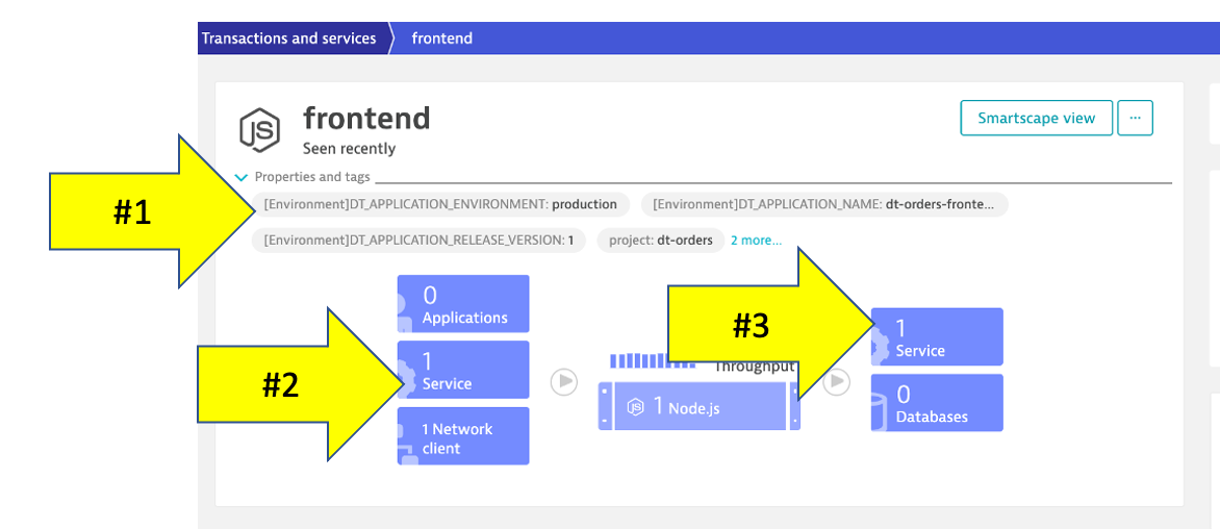Open Smartscape view
This screenshot has width=1220, height=529.
pyautogui.click(x=1036, y=118)
